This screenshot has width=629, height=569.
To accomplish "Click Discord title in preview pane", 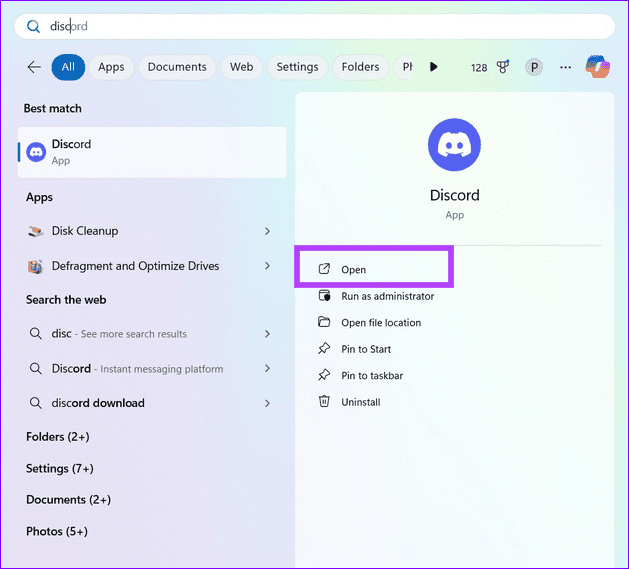I will point(455,195).
